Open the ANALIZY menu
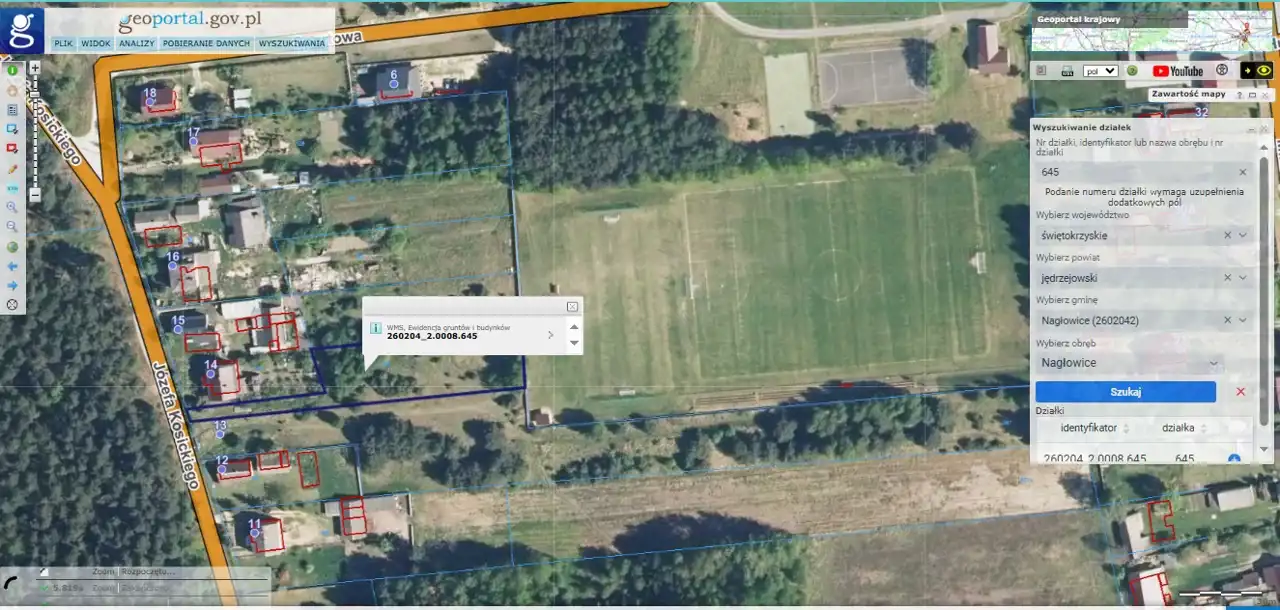The image size is (1280, 610). click(x=136, y=44)
